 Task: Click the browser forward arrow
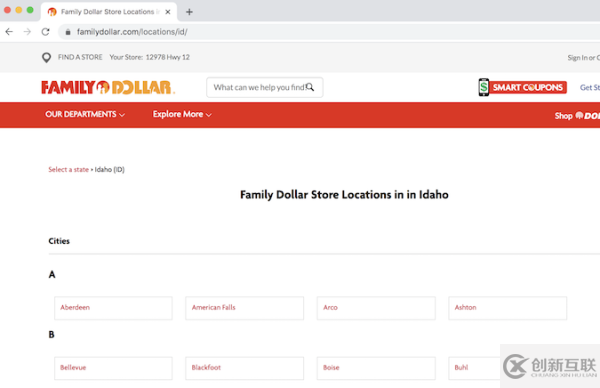pyautogui.click(x=27, y=32)
